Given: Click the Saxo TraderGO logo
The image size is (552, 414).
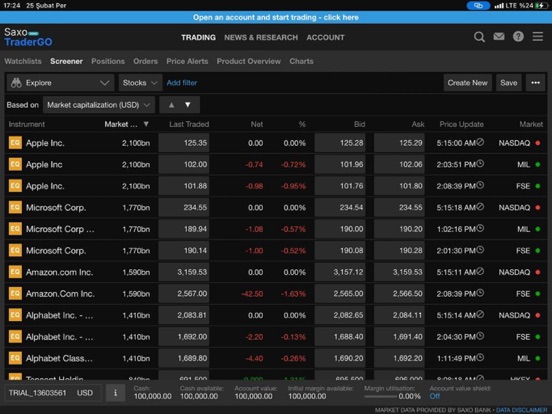Looking at the screenshot, I should click(28, 37).
